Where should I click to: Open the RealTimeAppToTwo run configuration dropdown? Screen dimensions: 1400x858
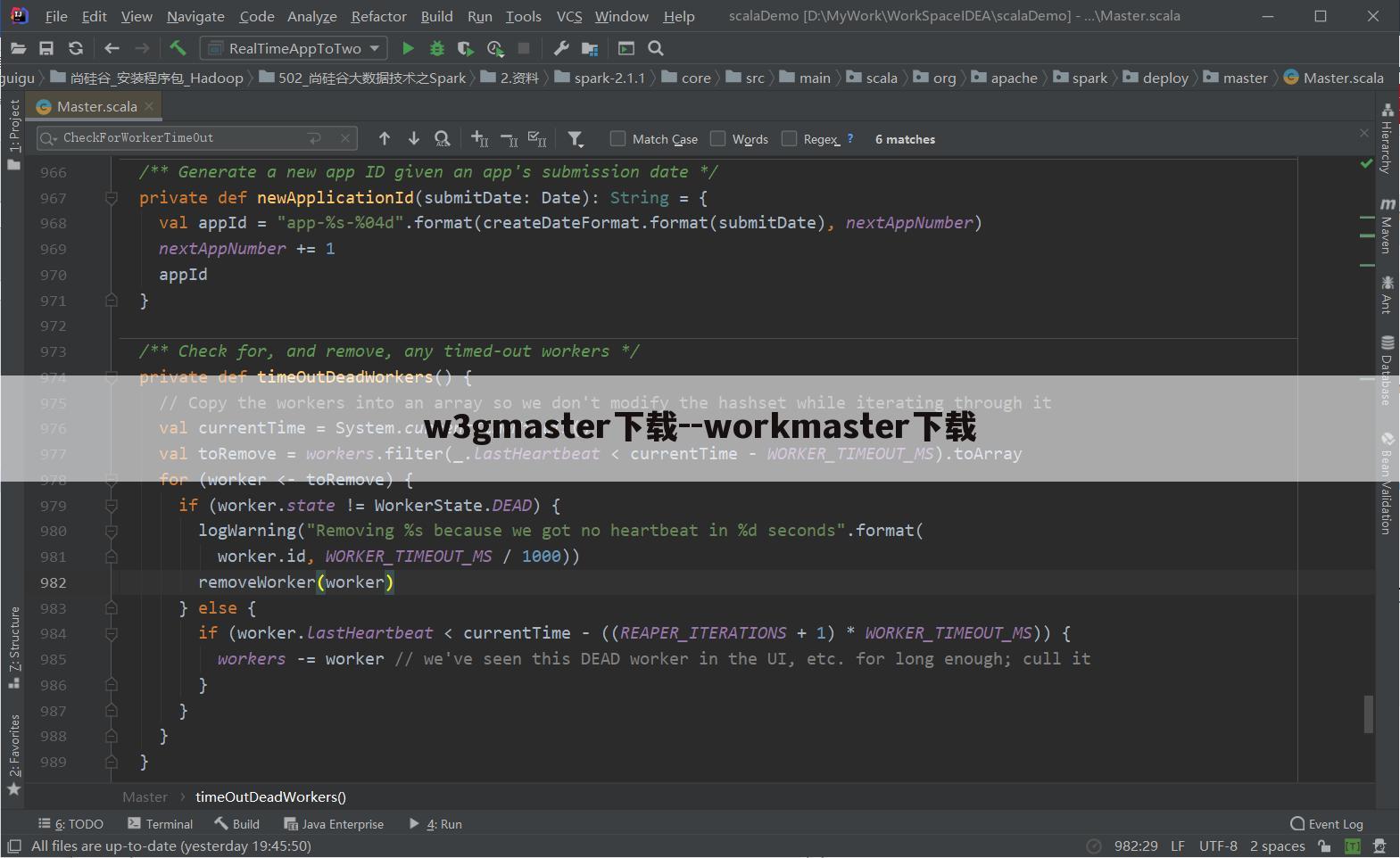tap(294, 48)
